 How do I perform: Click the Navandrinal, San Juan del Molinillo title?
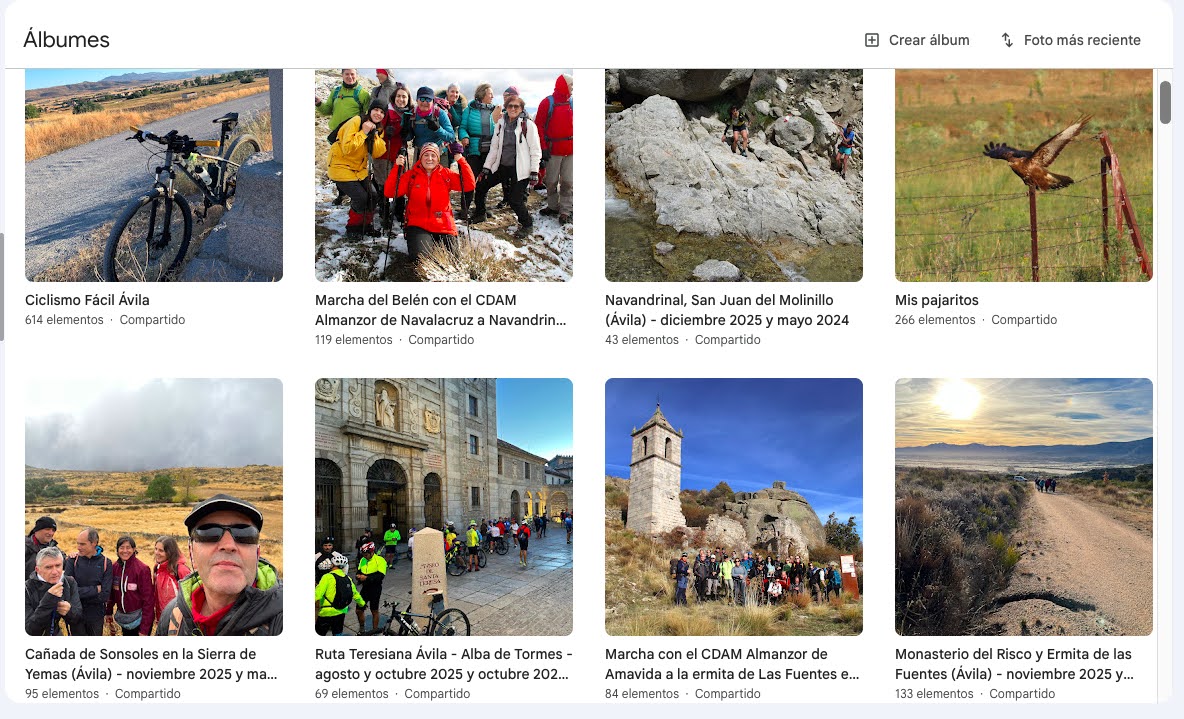(727, 310)
